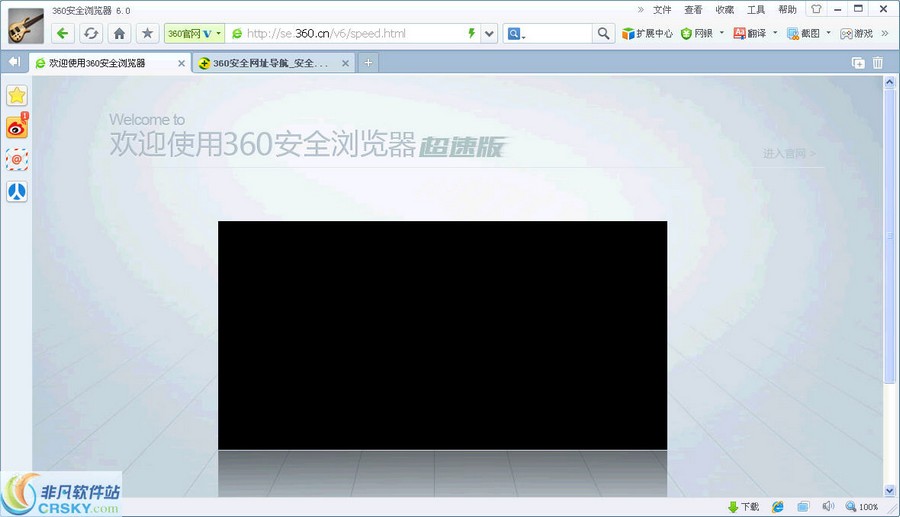Click the vertical scrollbar thumb
Viewport: 900px width, 517px height.
pyautogui.click(x=889, y=235)
